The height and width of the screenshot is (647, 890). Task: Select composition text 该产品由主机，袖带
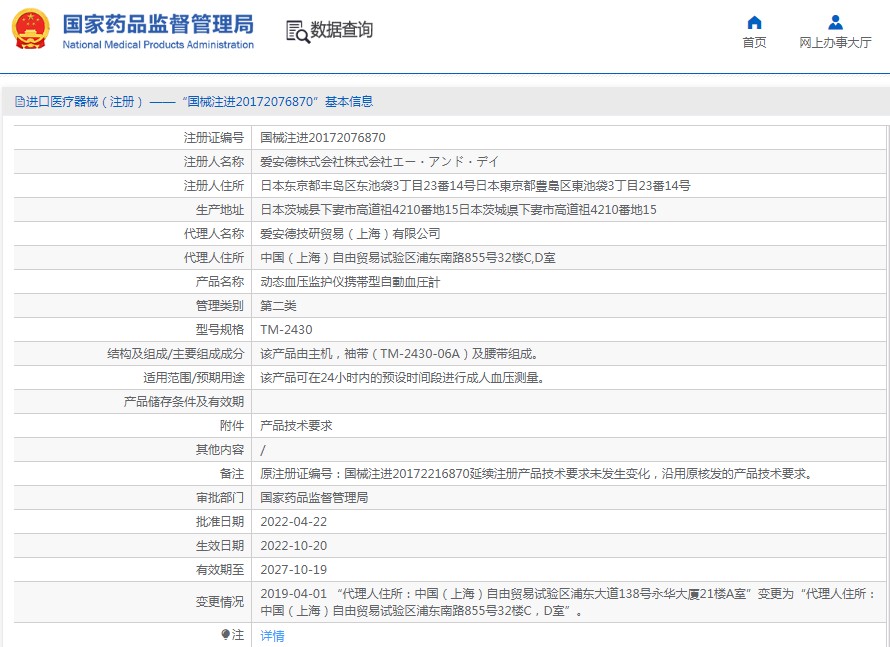(400, 354)
